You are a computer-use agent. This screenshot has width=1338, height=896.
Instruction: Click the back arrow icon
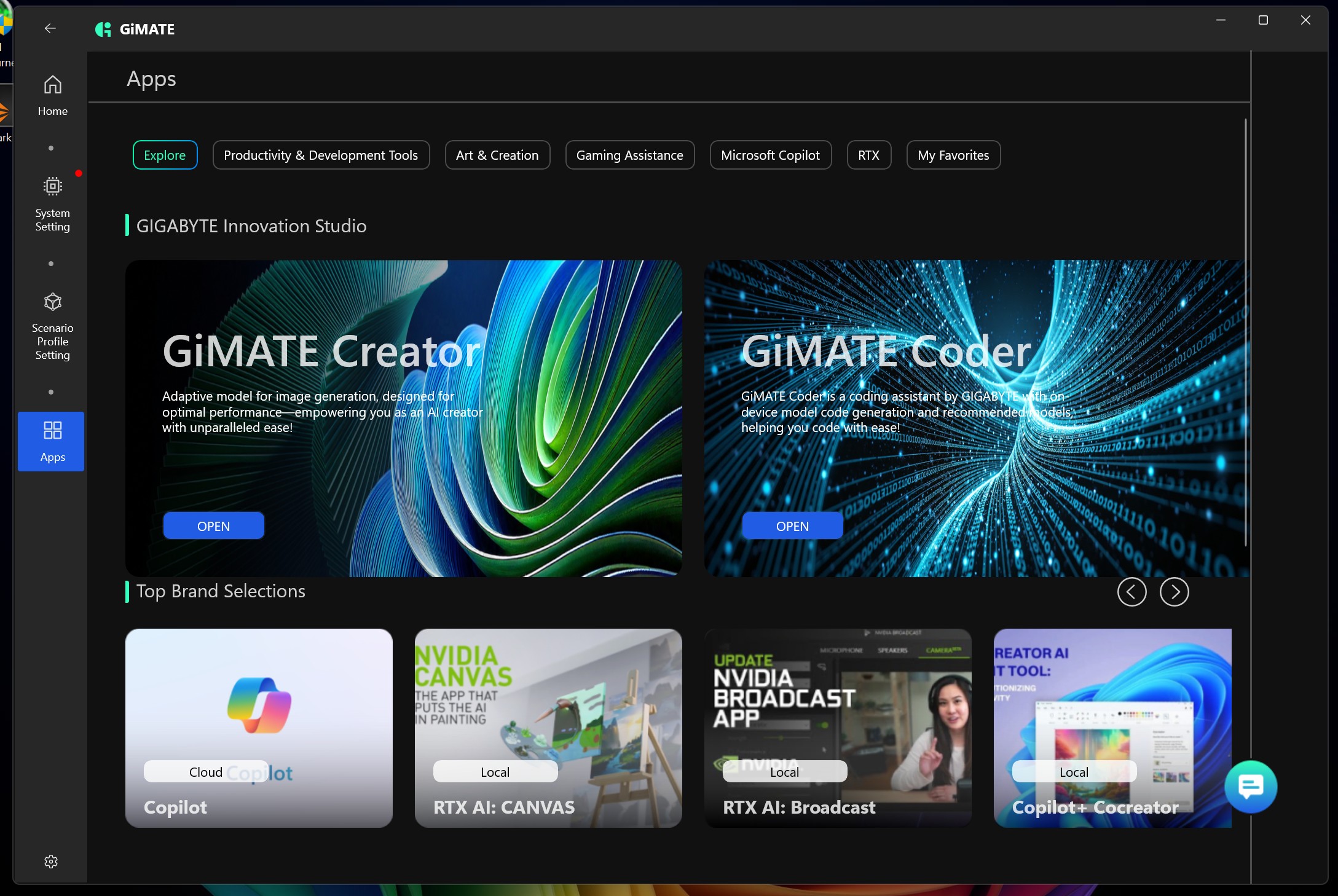(x=50, y=28)
